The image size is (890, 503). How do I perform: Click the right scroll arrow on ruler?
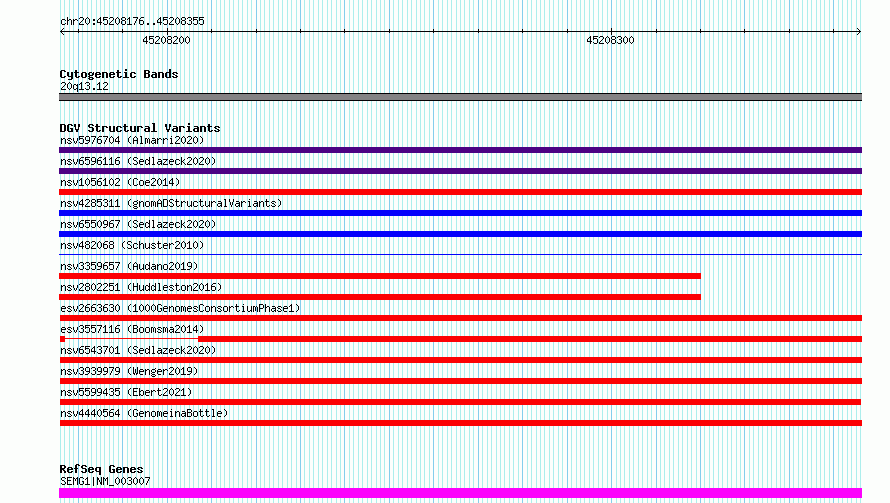tap(858, 32)
